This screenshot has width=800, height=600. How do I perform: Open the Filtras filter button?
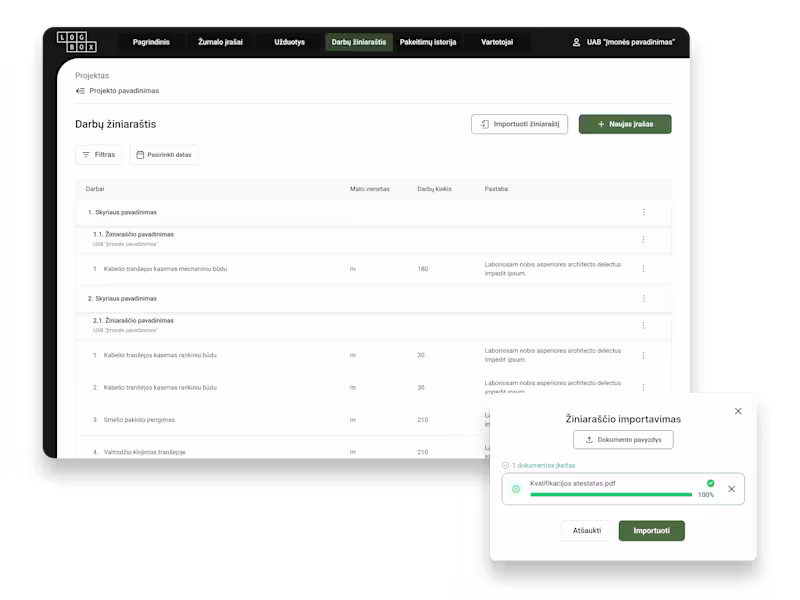tap(98, 155)
